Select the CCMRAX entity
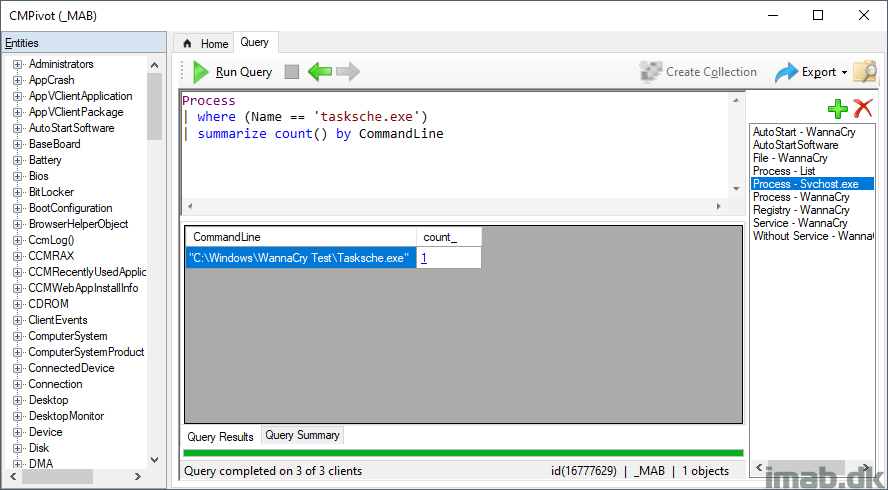This screenshot has width=888, height=490. pos(51,256)
